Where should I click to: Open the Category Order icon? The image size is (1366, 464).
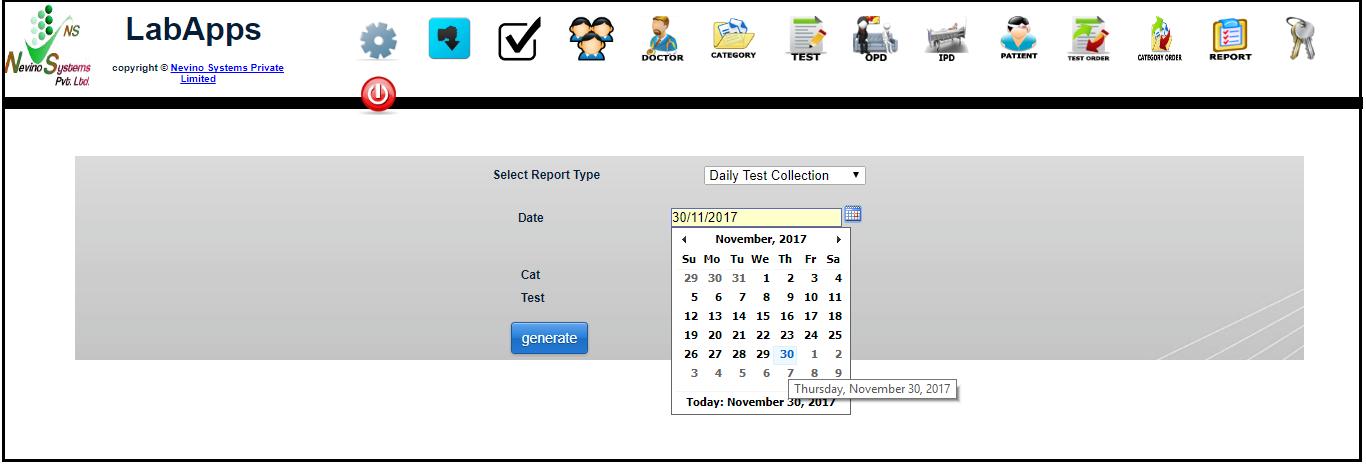click(x=1159, y=40)
